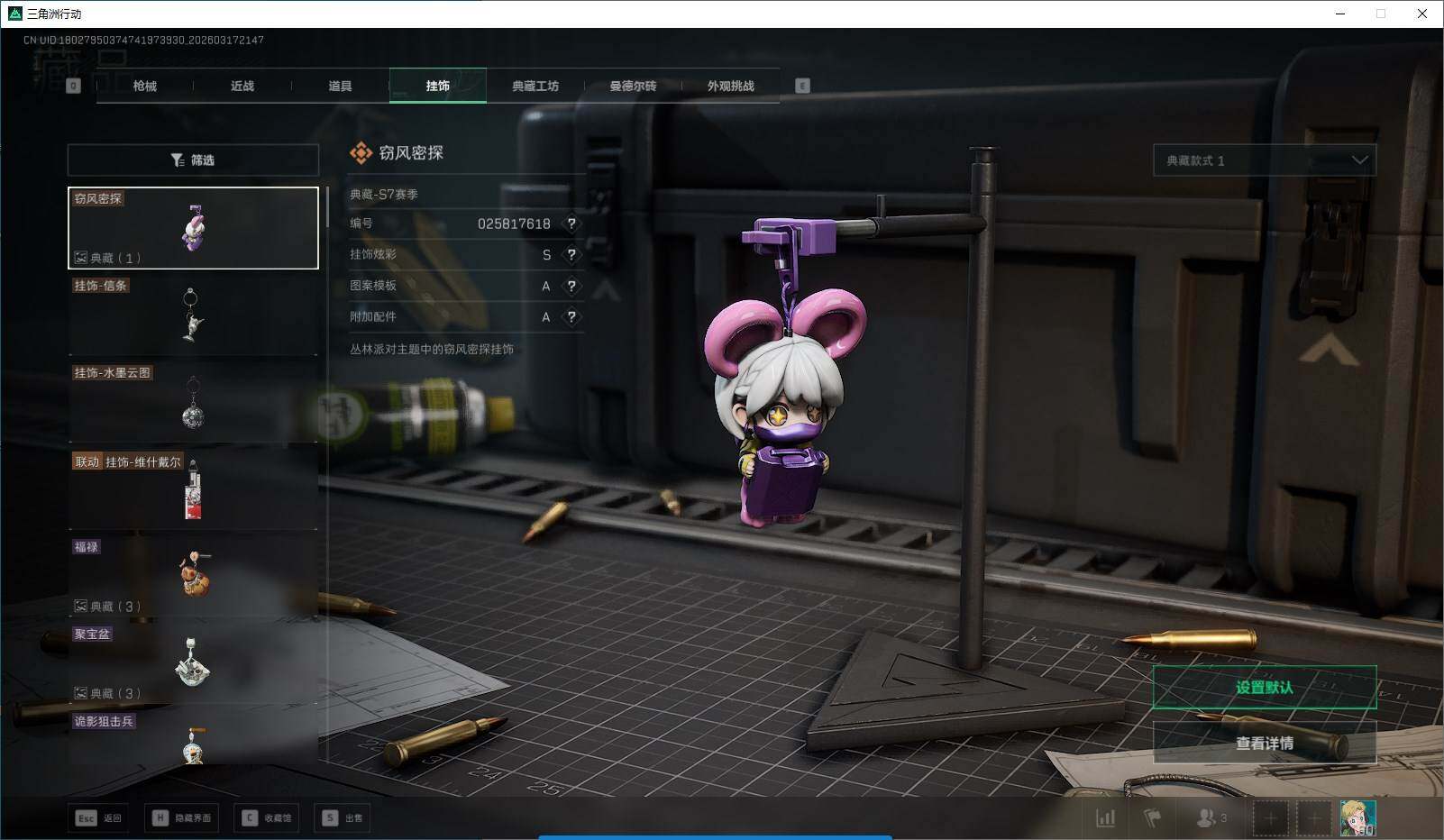
Task: Open the 外观挑战 tab
Action: point(730,86)
